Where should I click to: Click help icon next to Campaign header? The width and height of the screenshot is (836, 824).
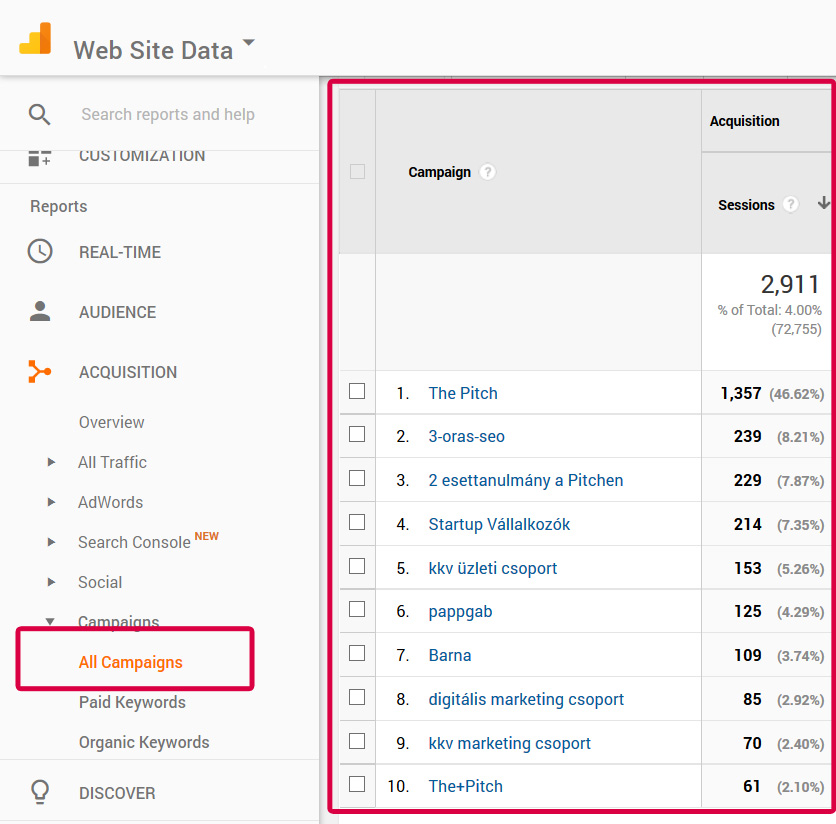(x=487, y=172)
